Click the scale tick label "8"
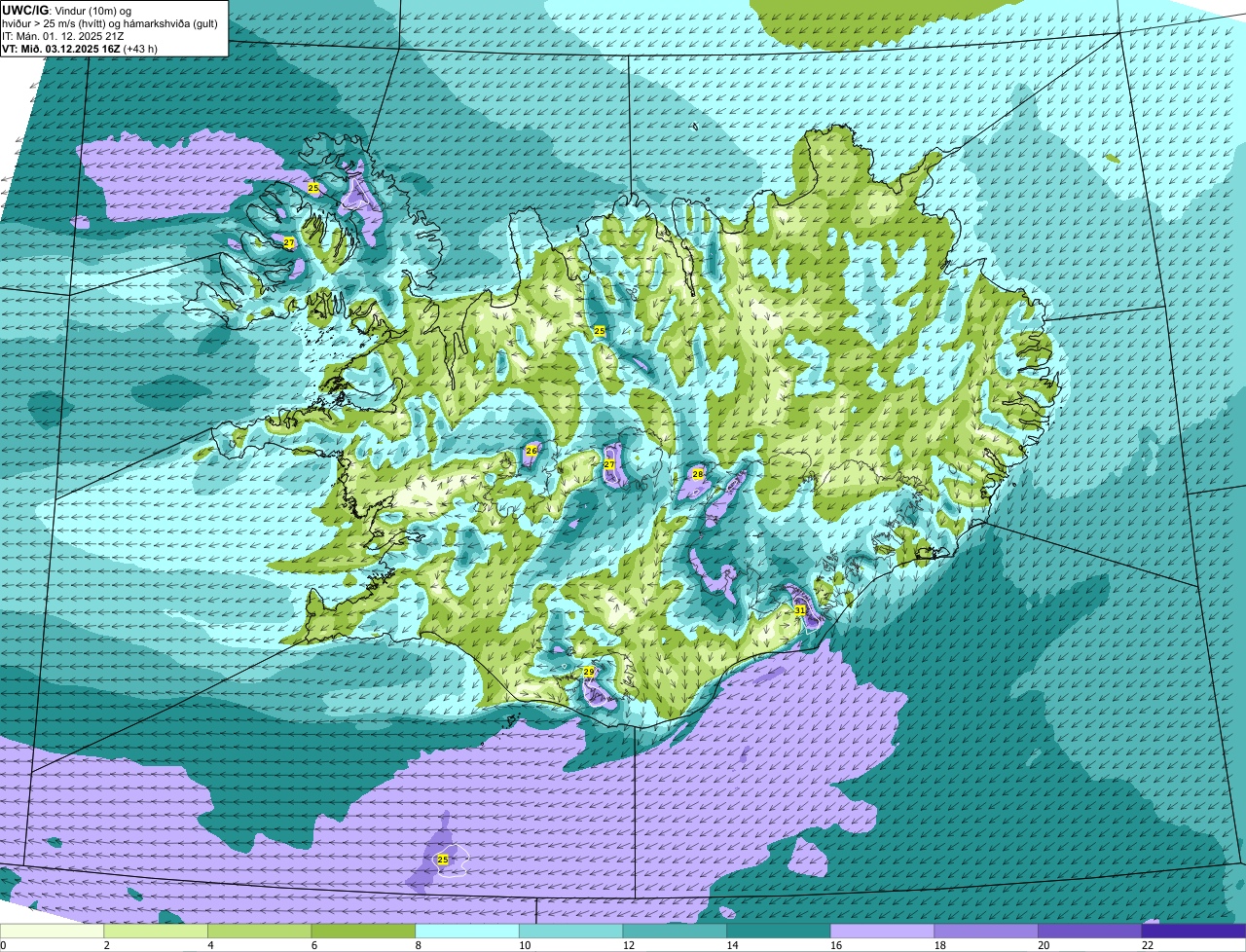This screenshot has height=952, width=1246. pyautogui.click(x=418, y=945)
